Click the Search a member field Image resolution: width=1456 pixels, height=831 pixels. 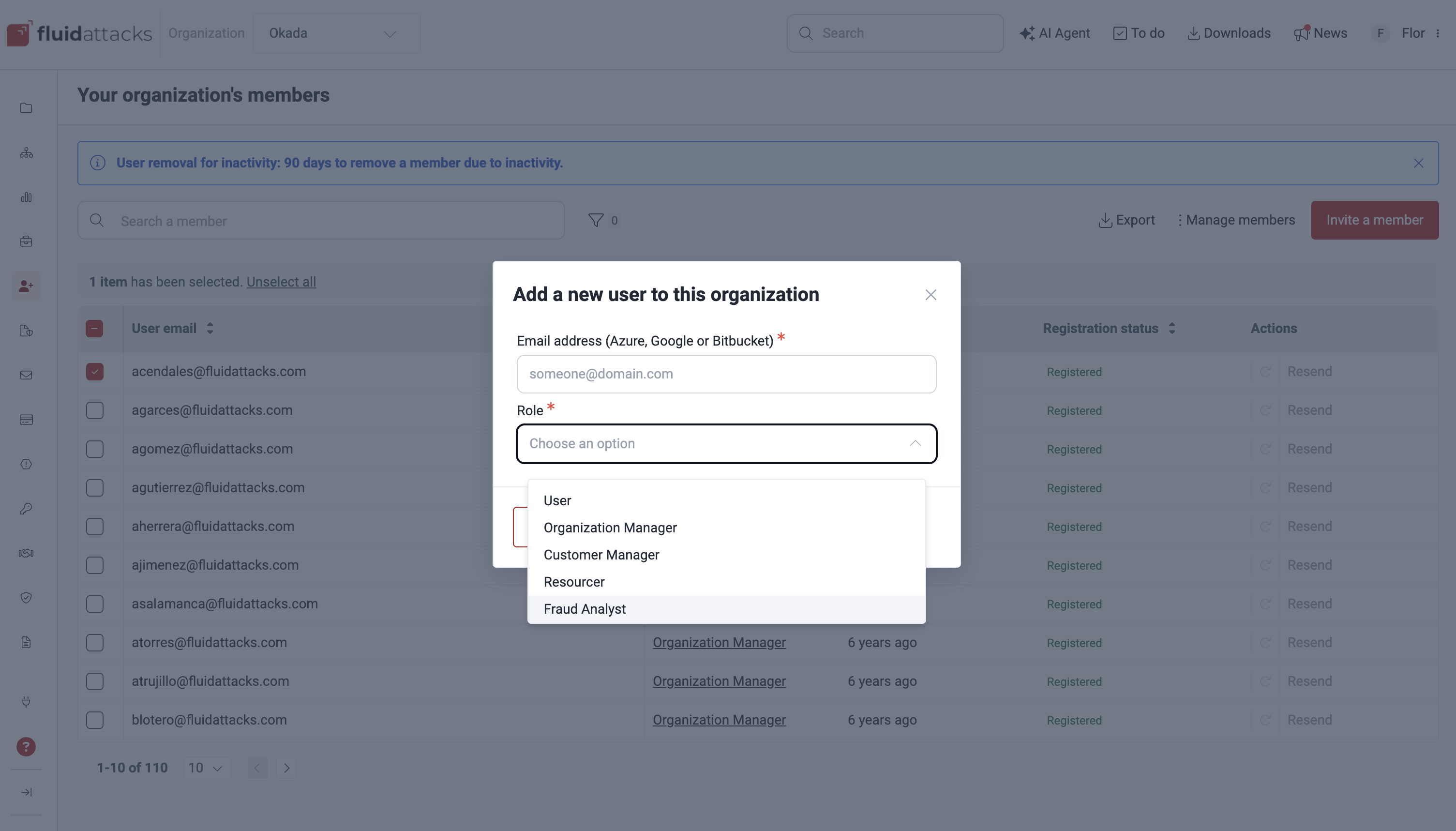pyautogui.click(x=321, y=220)
